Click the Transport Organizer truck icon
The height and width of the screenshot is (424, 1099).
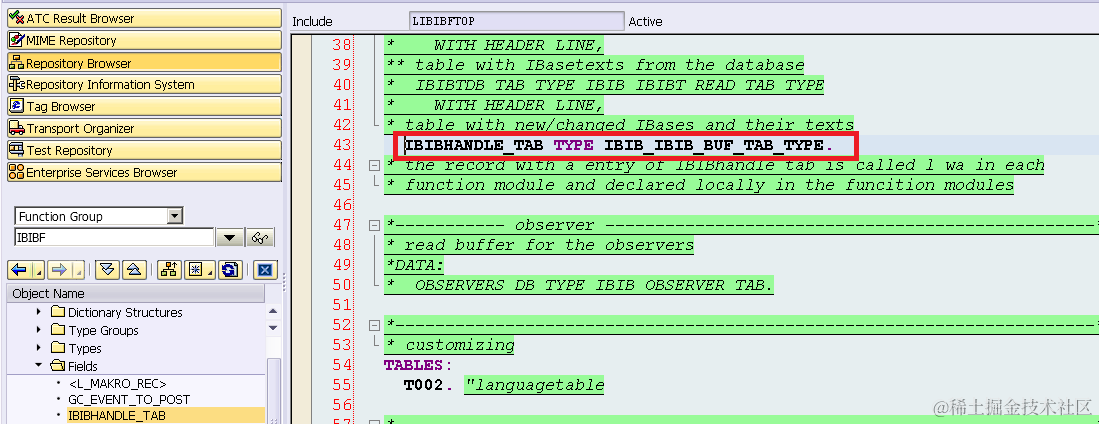(17, 128)
